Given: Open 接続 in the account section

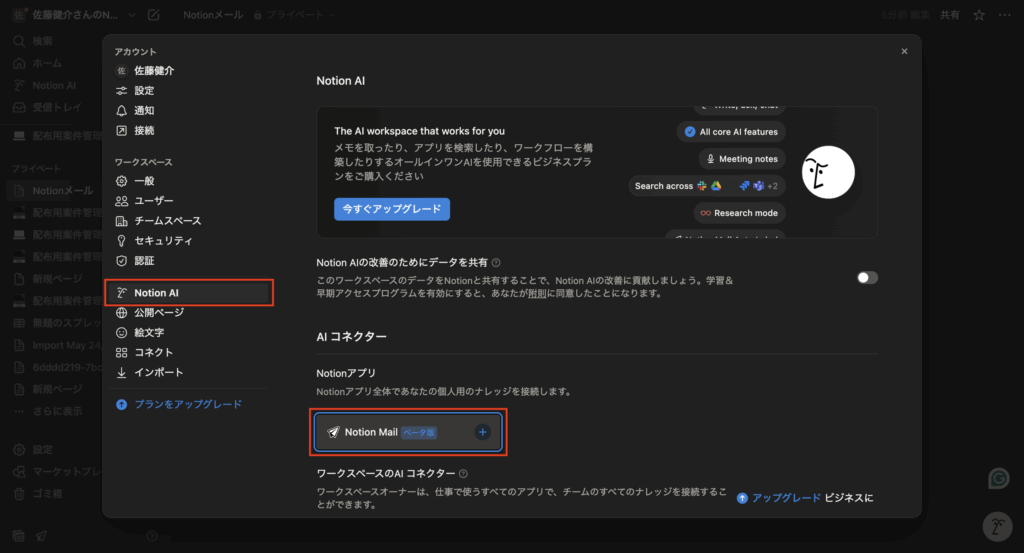Looking at the screenshot, I should 144,130.
